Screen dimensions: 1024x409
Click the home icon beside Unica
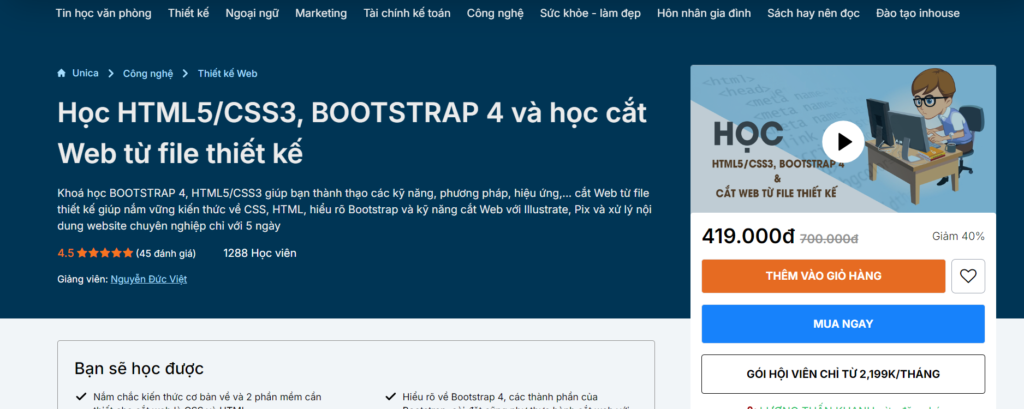(62, 73)
